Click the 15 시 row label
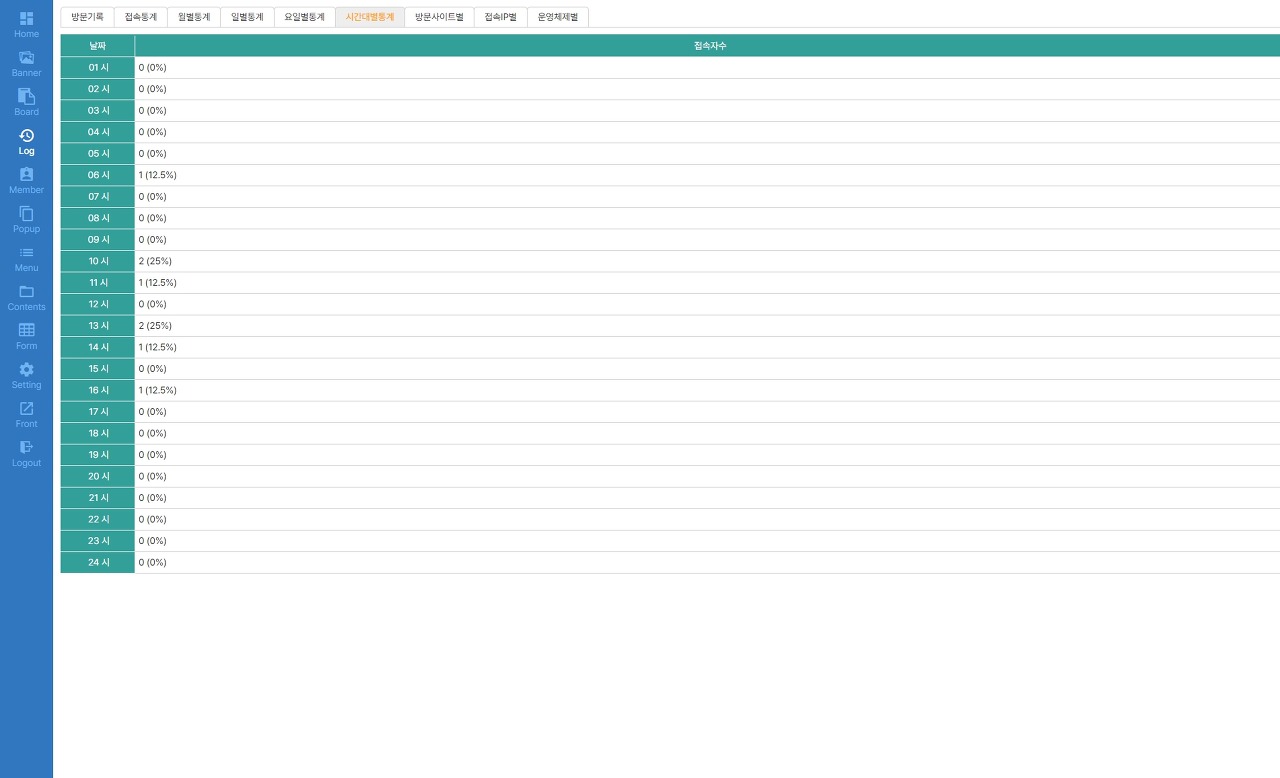The image size is (1280, 778). (x=97, y=368)
